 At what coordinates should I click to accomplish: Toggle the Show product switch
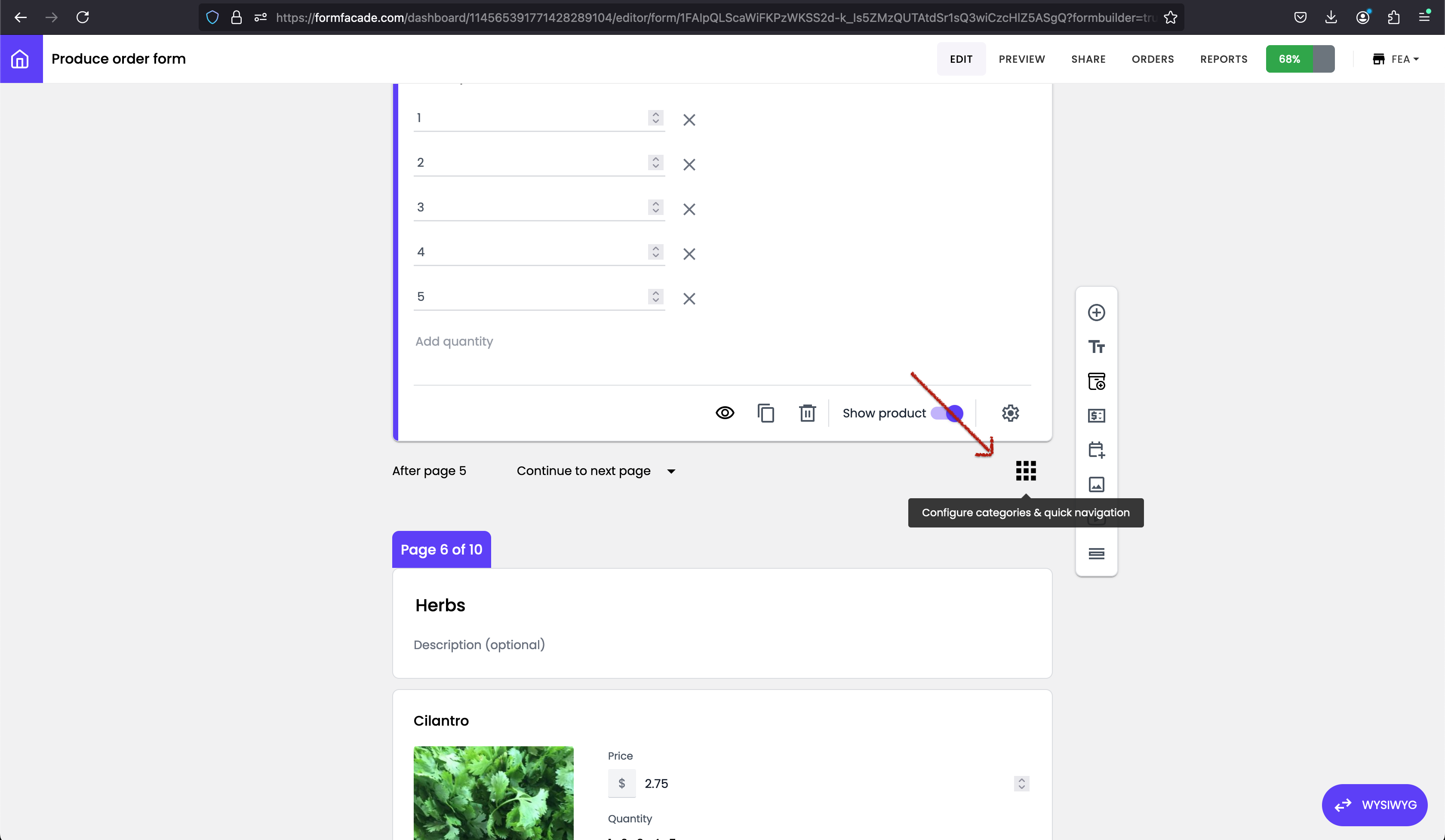tap(947, 413)
